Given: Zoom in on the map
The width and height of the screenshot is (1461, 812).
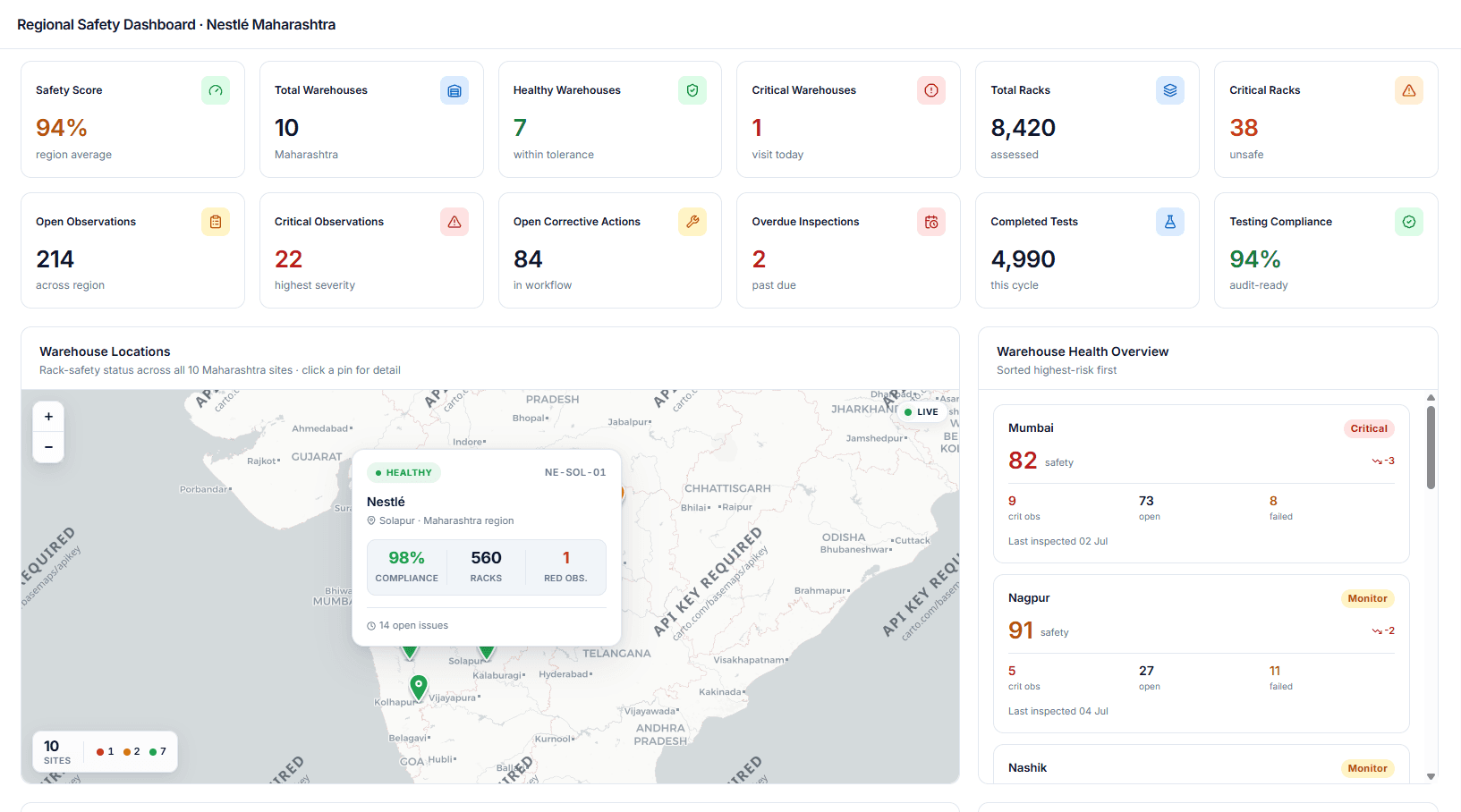Looking at the screenshot, I should tap(48, 417).
